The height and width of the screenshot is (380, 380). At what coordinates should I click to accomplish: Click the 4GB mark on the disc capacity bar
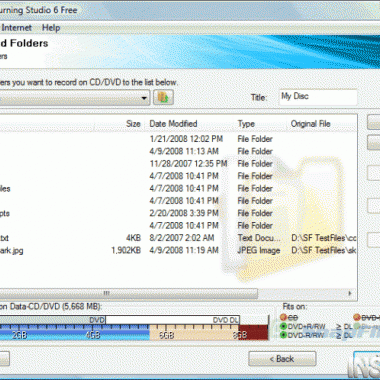(93, 335)
